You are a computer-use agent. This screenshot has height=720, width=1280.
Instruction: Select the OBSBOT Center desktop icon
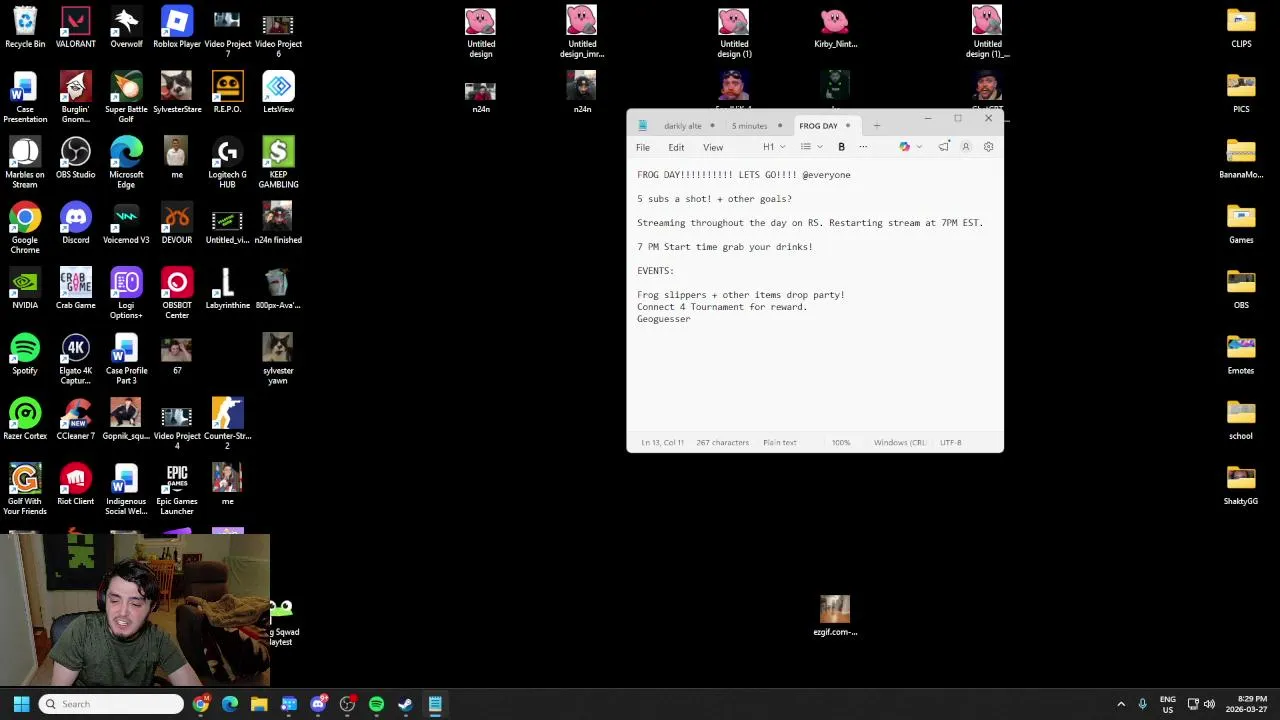pyautogui.click(x=177, y=295)
